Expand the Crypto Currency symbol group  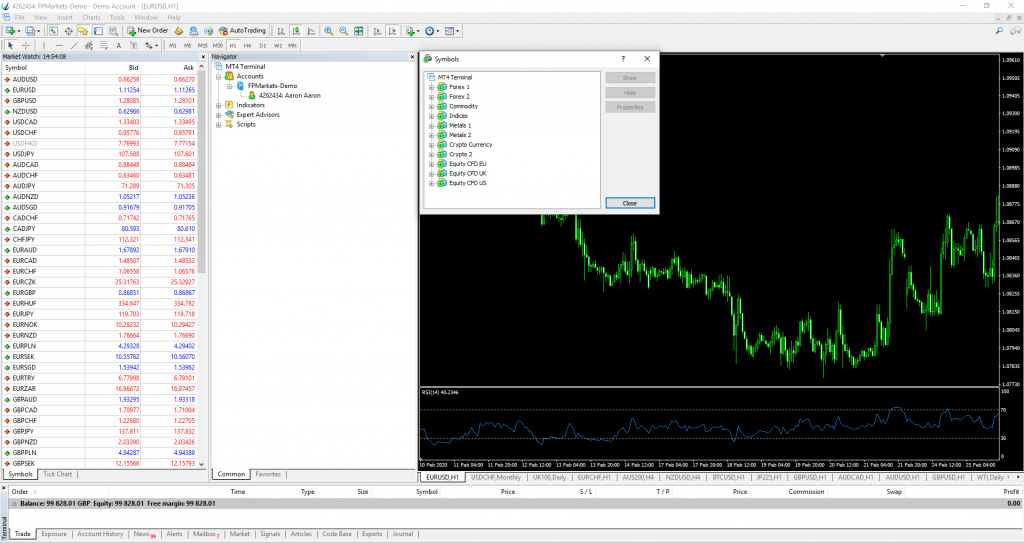pos(431,145)
